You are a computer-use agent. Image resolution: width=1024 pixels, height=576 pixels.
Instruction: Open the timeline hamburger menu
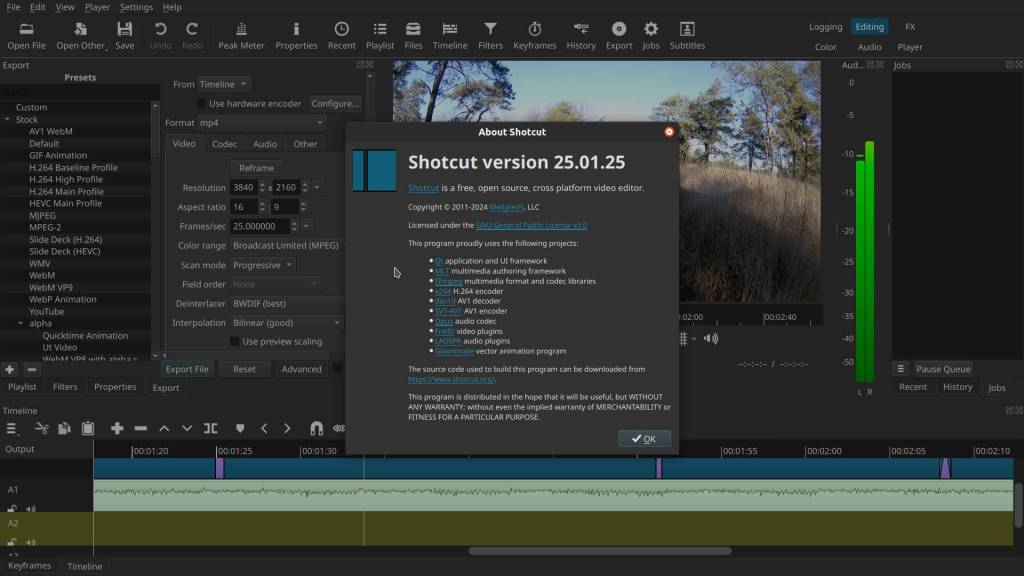point(11,428)
